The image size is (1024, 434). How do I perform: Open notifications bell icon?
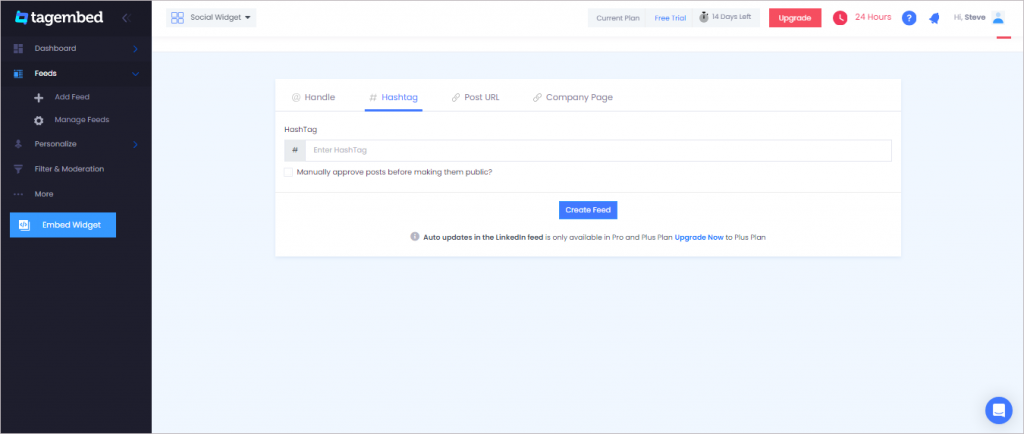935,18
